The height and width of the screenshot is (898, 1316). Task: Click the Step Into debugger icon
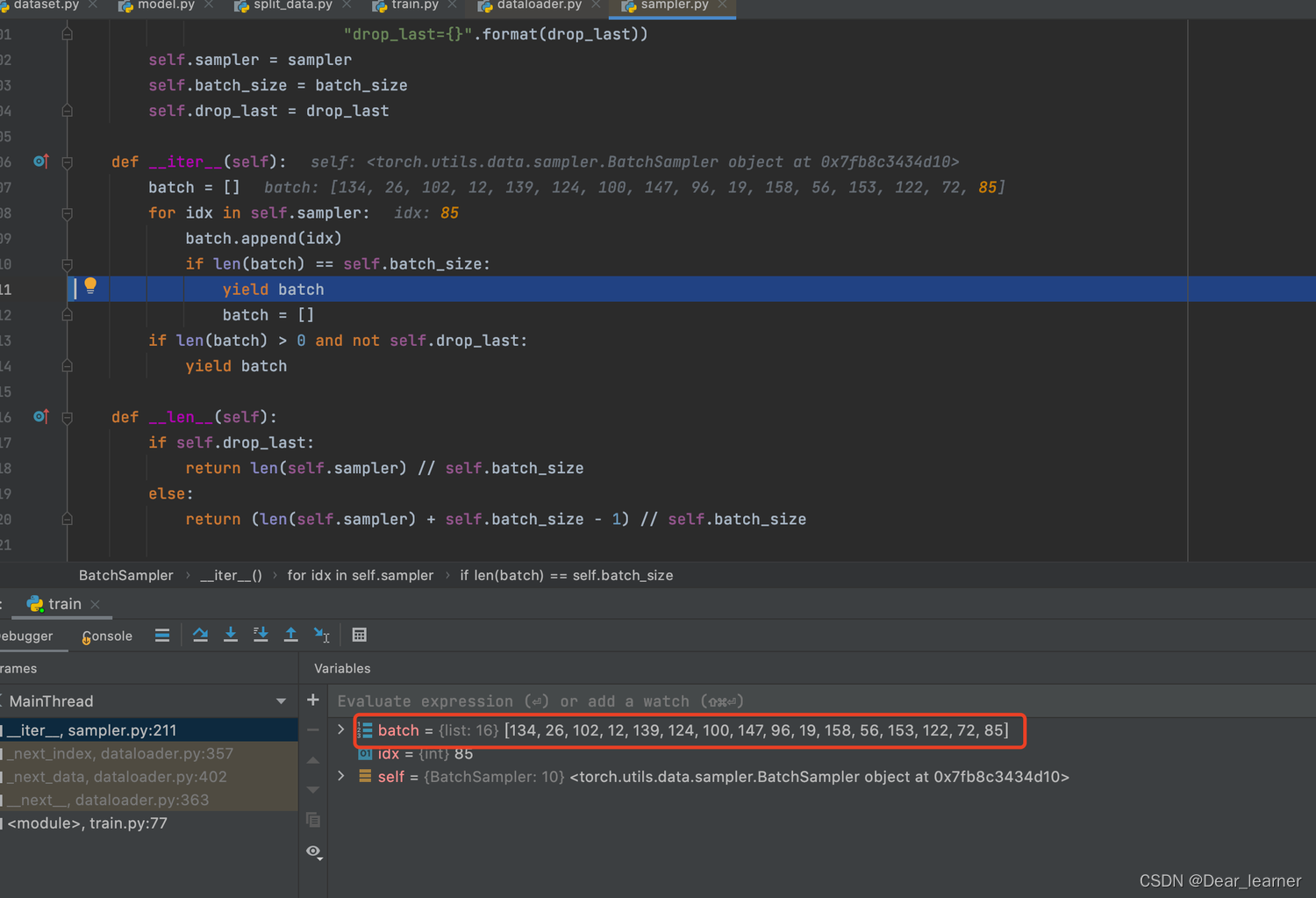[231, 635]
